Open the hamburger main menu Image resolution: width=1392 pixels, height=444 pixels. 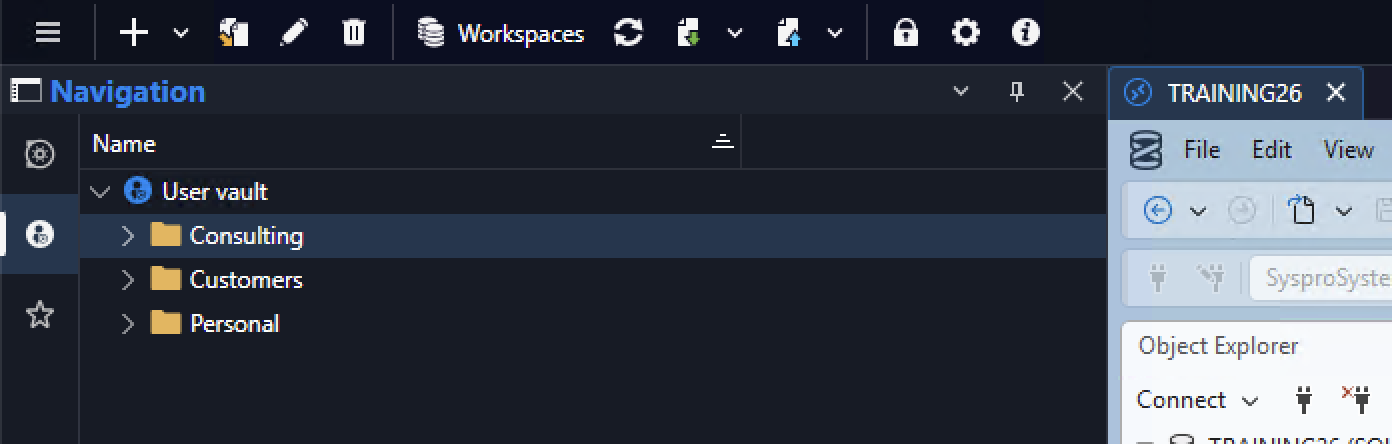pos(48,32)
